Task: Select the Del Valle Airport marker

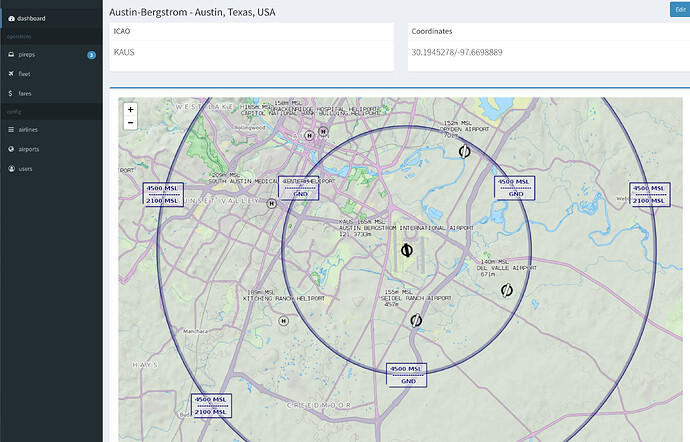Action: click(x=506, y=290)
